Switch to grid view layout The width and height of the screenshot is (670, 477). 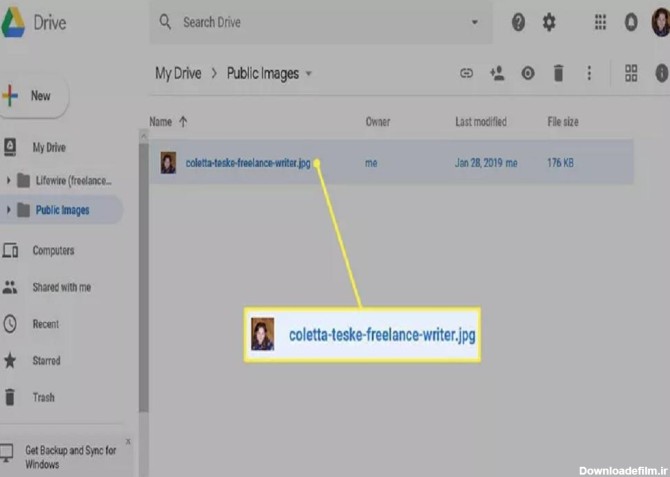pos(631,73)
